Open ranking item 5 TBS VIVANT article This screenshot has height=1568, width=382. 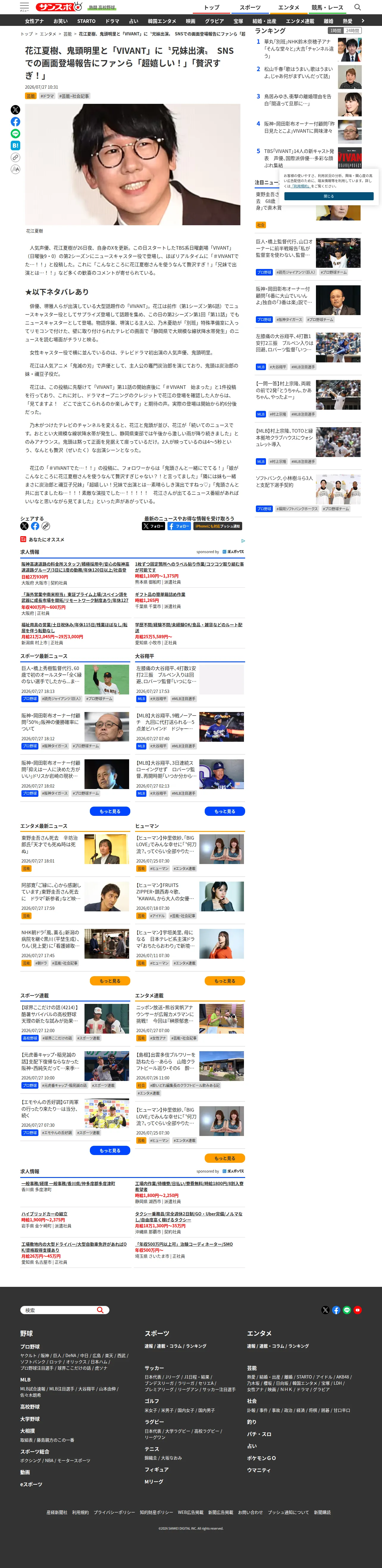299,158
